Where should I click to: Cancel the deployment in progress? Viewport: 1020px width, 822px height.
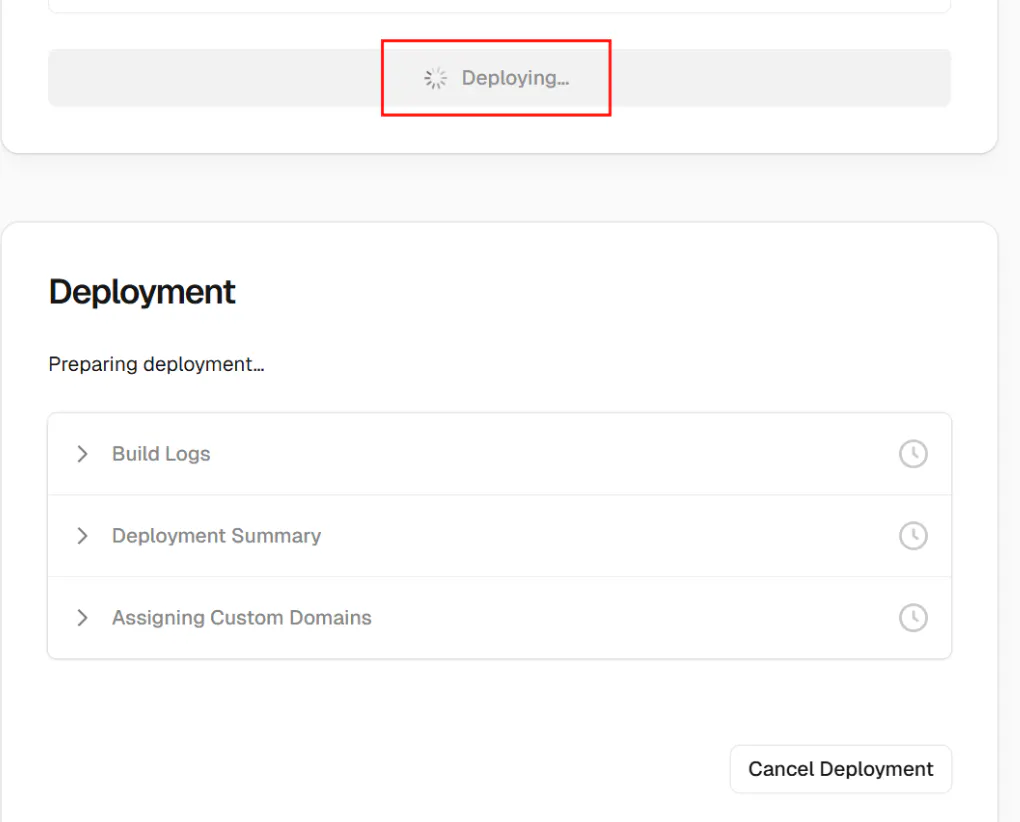[x=840, y=769]
